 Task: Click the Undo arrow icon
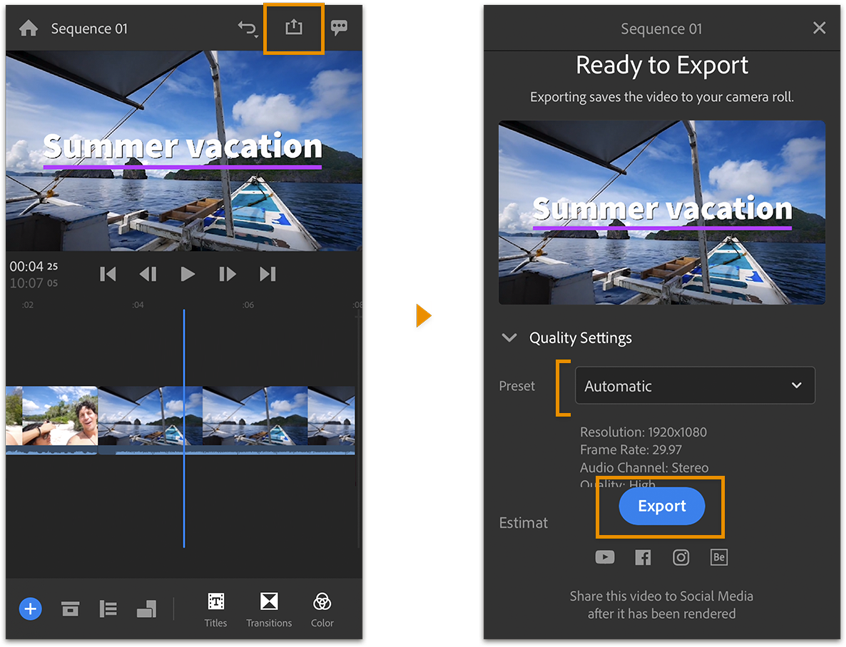tap(247, 28)
